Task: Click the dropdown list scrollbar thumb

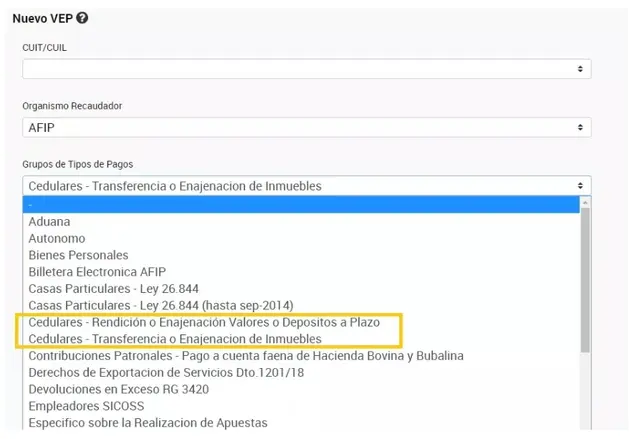Action: click(x=585, y=280)
